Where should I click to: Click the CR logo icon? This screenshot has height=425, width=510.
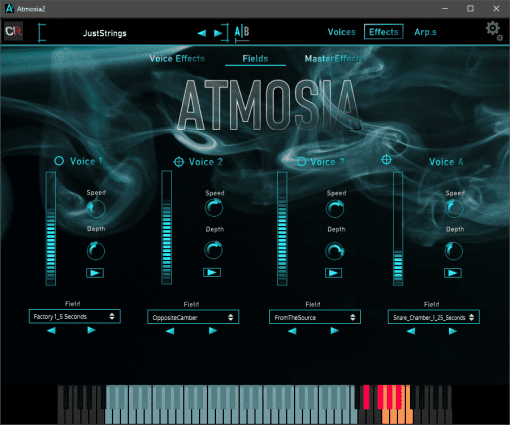point(13,31)
